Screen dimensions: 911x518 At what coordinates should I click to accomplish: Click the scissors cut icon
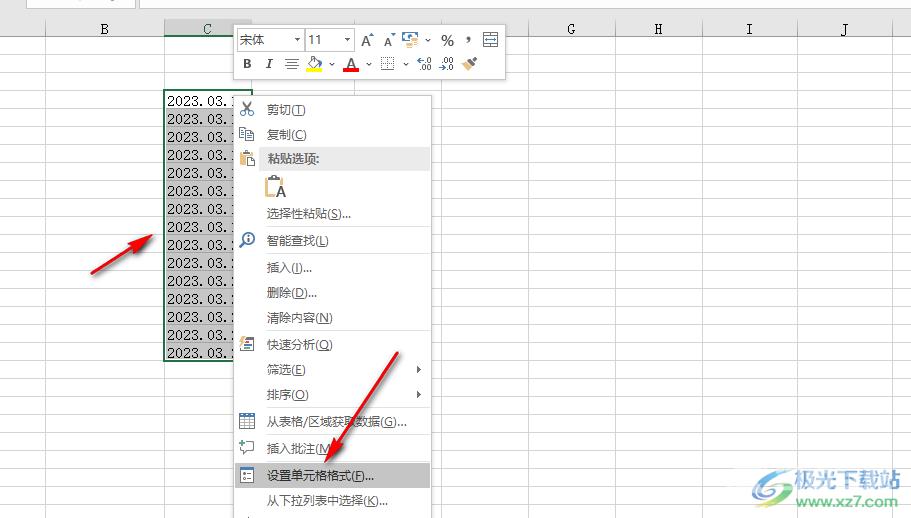pyautogui.click(x=247, y=109)
